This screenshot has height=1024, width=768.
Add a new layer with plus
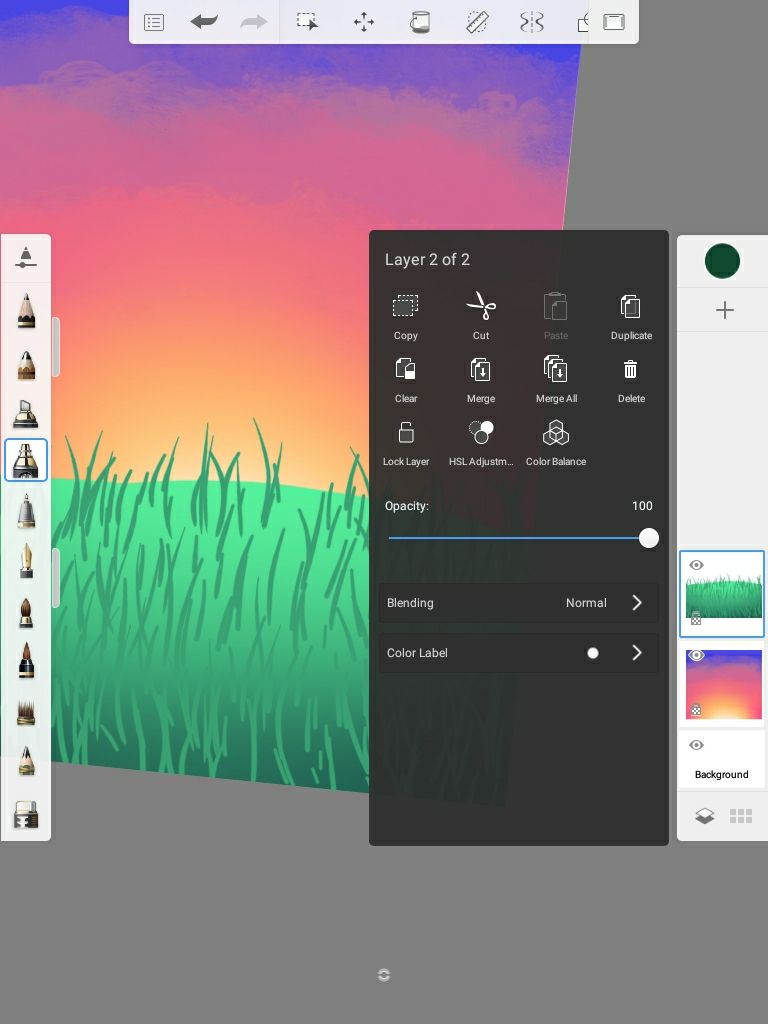click(x=724, y=310)
